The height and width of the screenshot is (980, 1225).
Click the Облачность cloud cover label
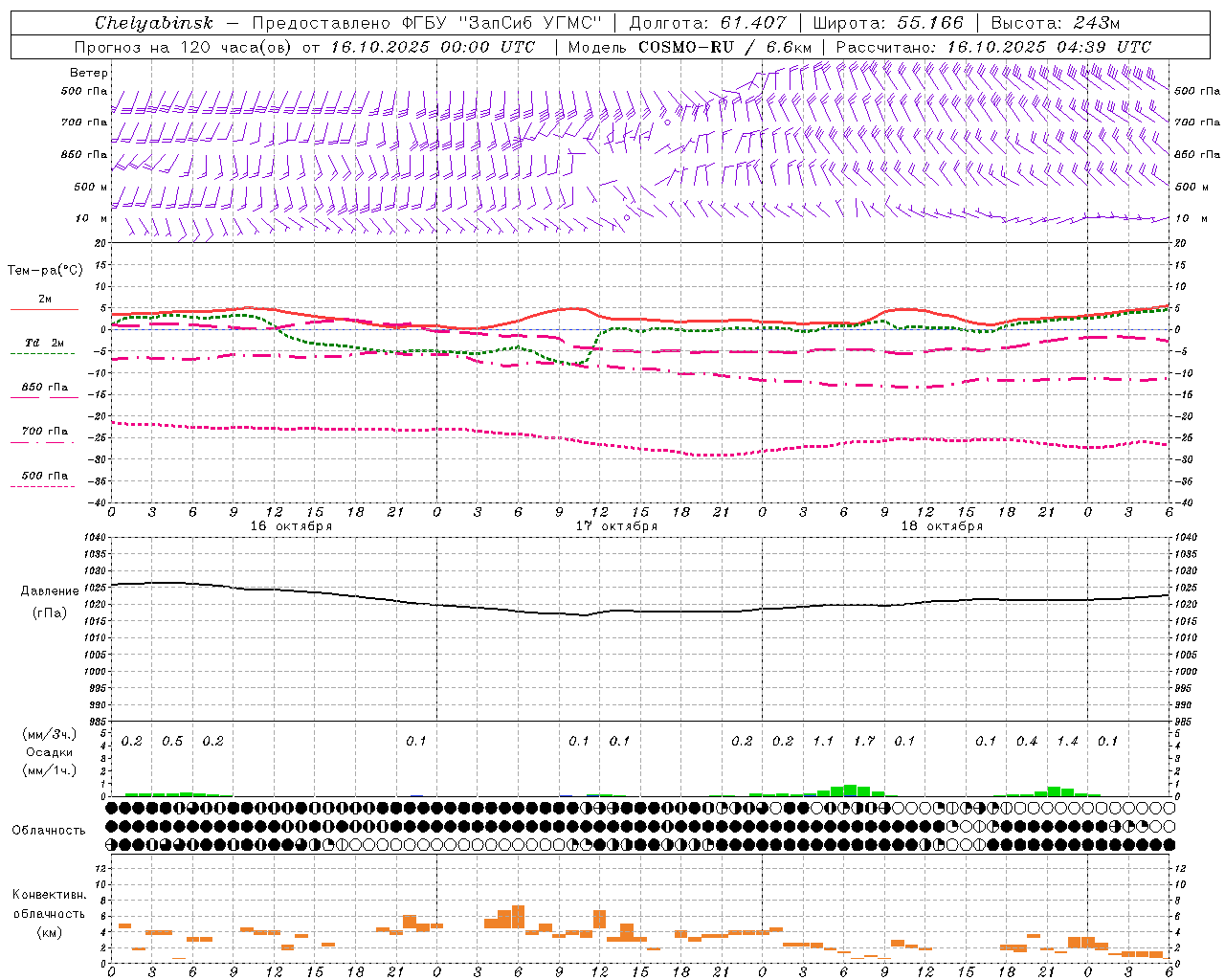(x=49, y=831)
